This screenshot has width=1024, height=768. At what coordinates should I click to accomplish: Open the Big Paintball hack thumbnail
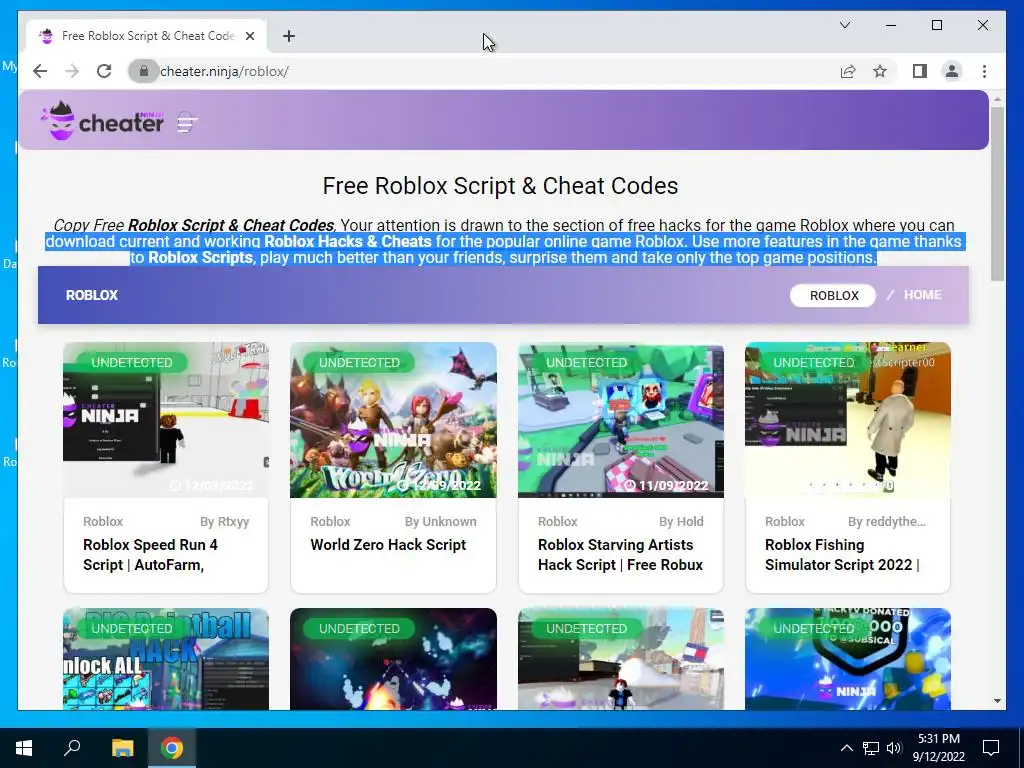166,659
